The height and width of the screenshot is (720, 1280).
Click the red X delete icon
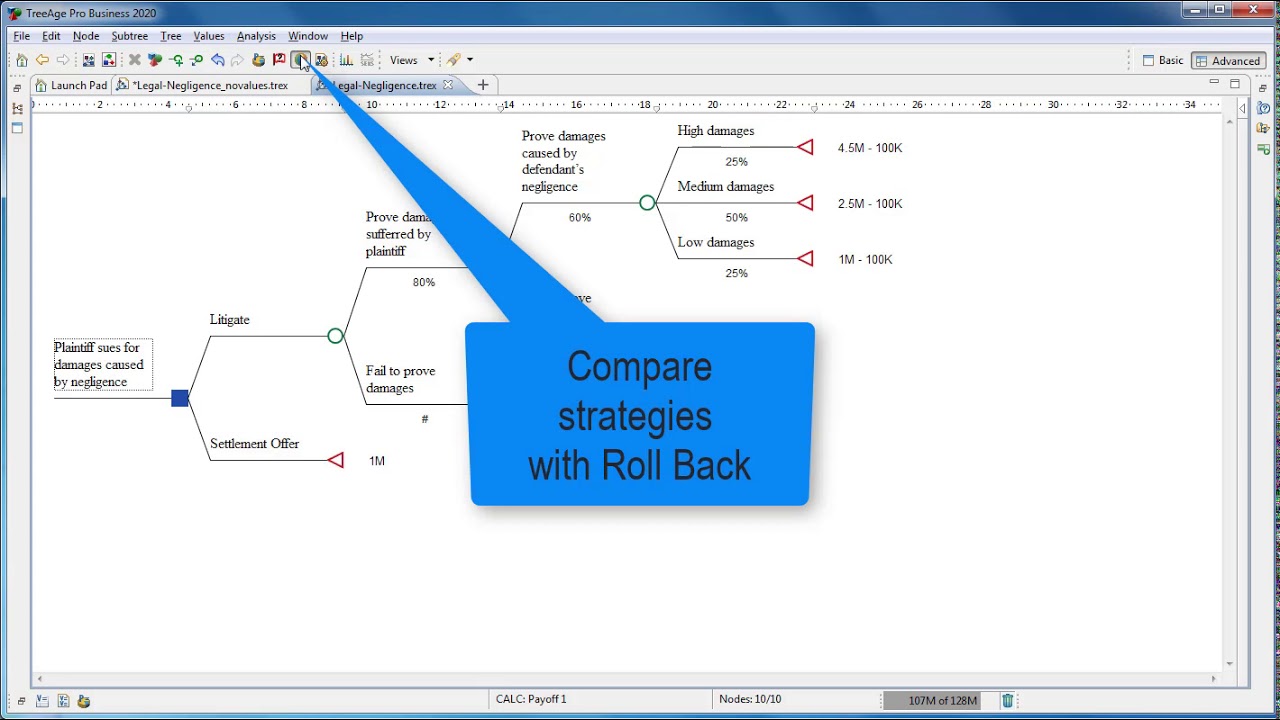pos(134,60)
